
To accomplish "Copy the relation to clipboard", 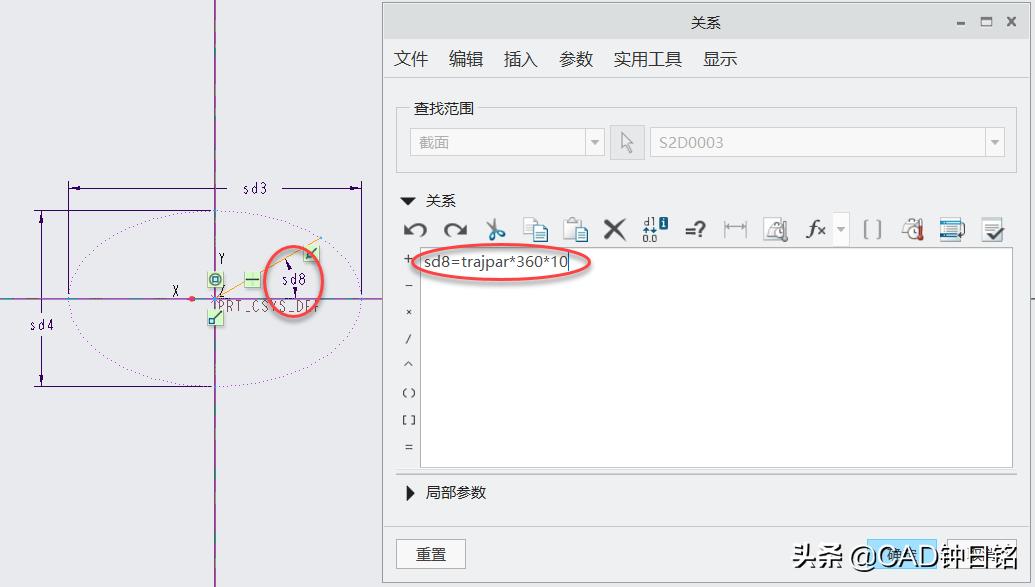I will pyautogui.click(x=538, y=230).
